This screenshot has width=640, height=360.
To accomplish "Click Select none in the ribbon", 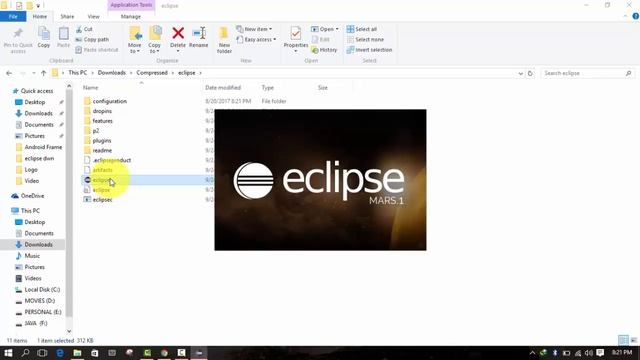I will [x=365, y=40].
